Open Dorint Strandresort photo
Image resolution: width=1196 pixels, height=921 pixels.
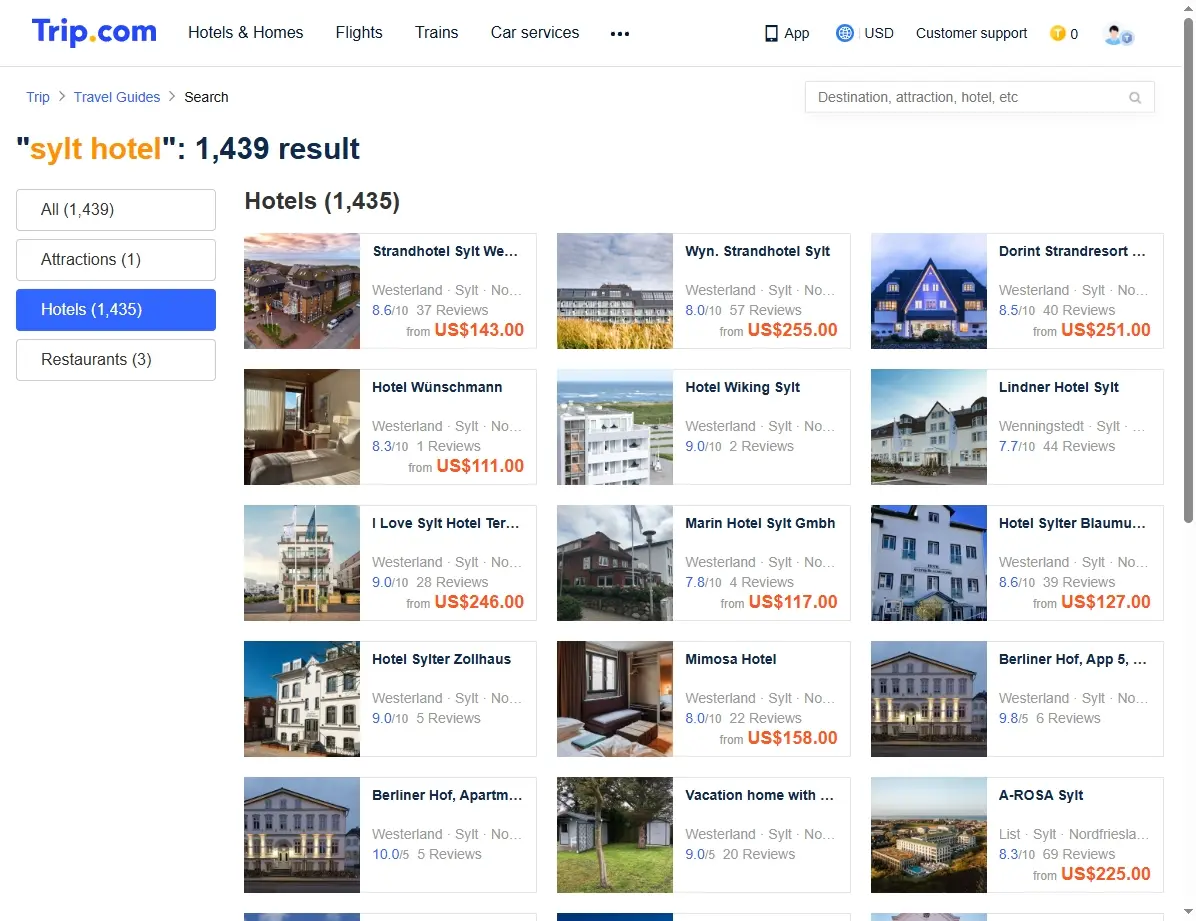point(929,291)
